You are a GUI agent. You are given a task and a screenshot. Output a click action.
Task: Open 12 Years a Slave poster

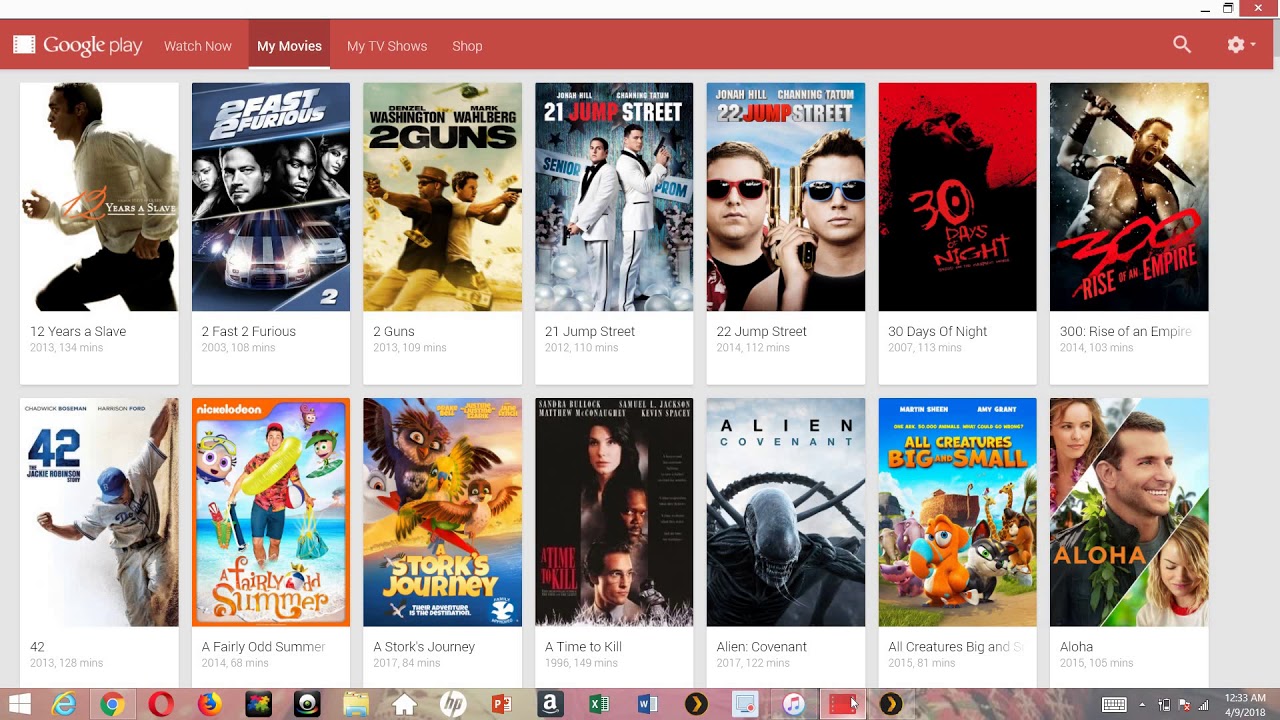pyautogui.click(x=99, y=197)
